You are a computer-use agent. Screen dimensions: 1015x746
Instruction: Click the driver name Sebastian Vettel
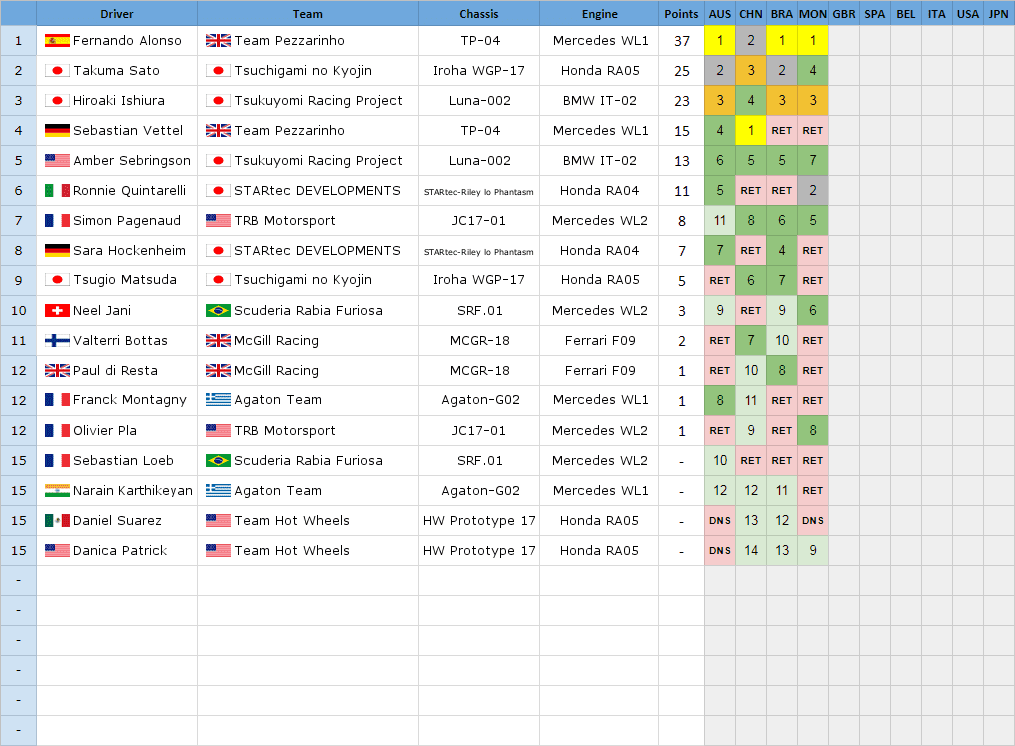(128, 131)
